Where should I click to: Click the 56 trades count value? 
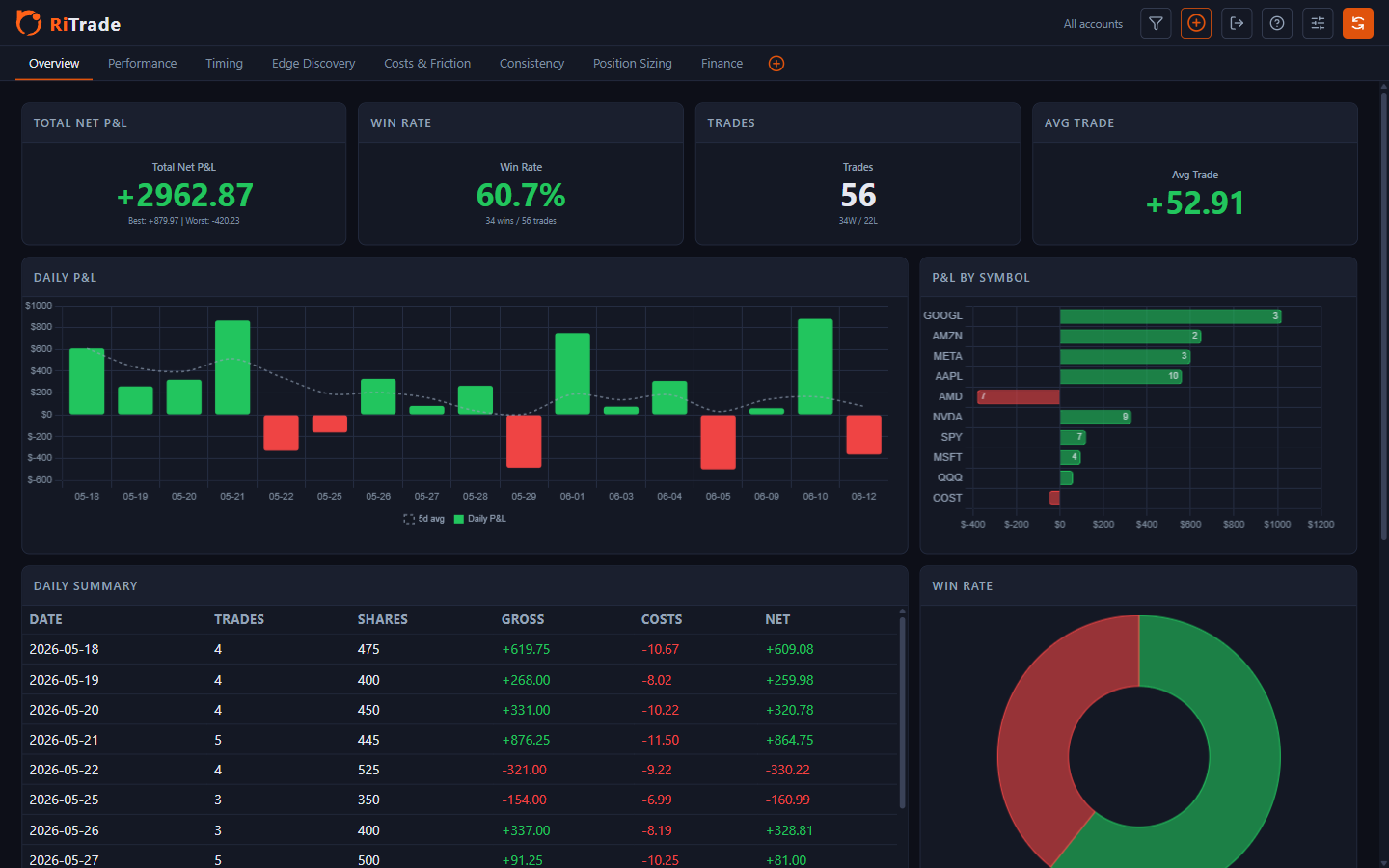pyautogui.click(x=858, y=196)
